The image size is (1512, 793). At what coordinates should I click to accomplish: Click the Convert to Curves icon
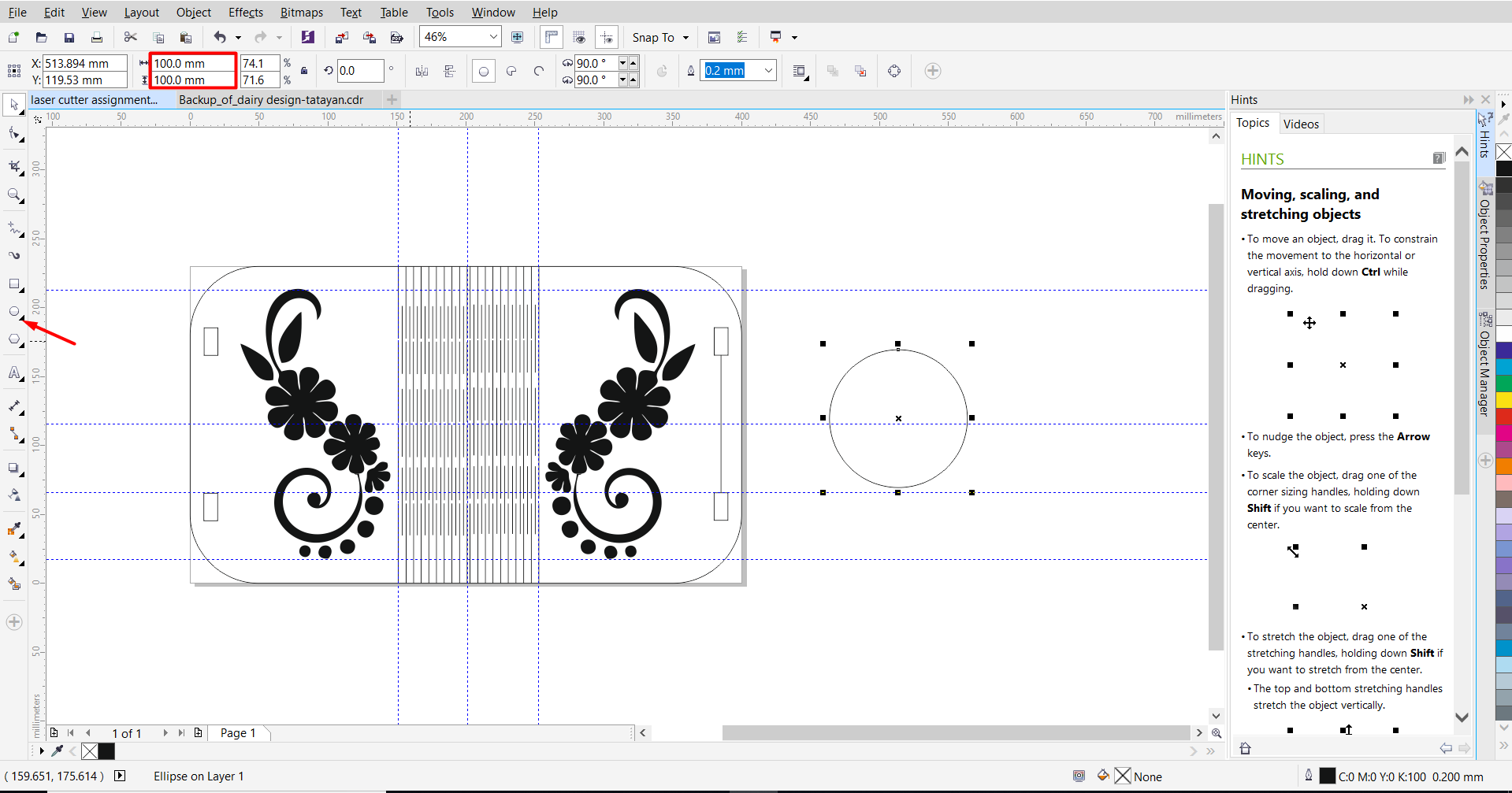click(894, 71)
